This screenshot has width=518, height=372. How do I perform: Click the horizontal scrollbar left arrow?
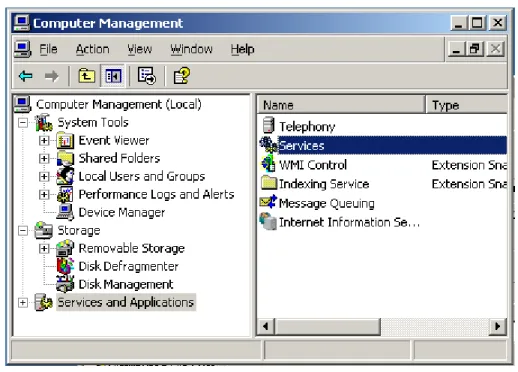(x=266, y=326)
